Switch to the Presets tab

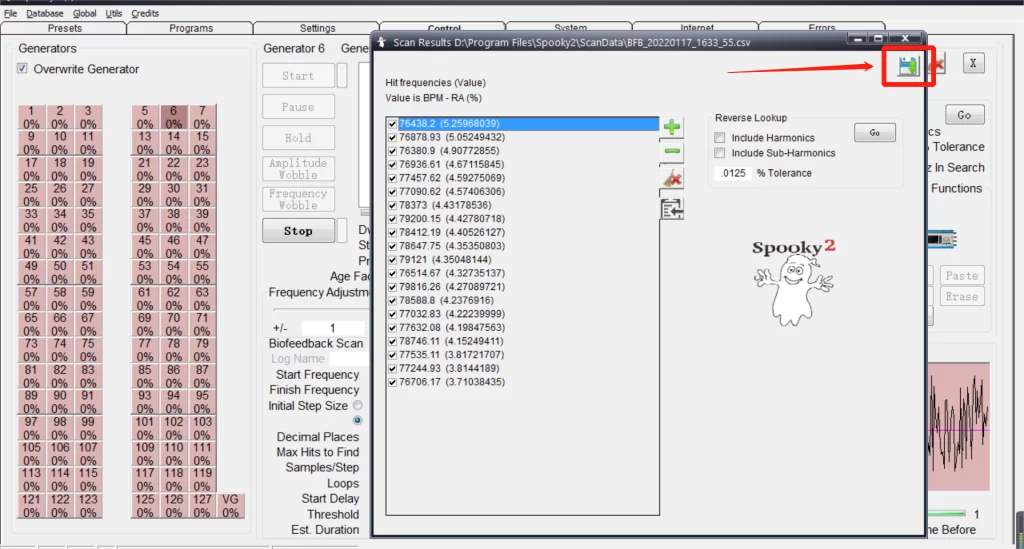(x=65, y=28)
